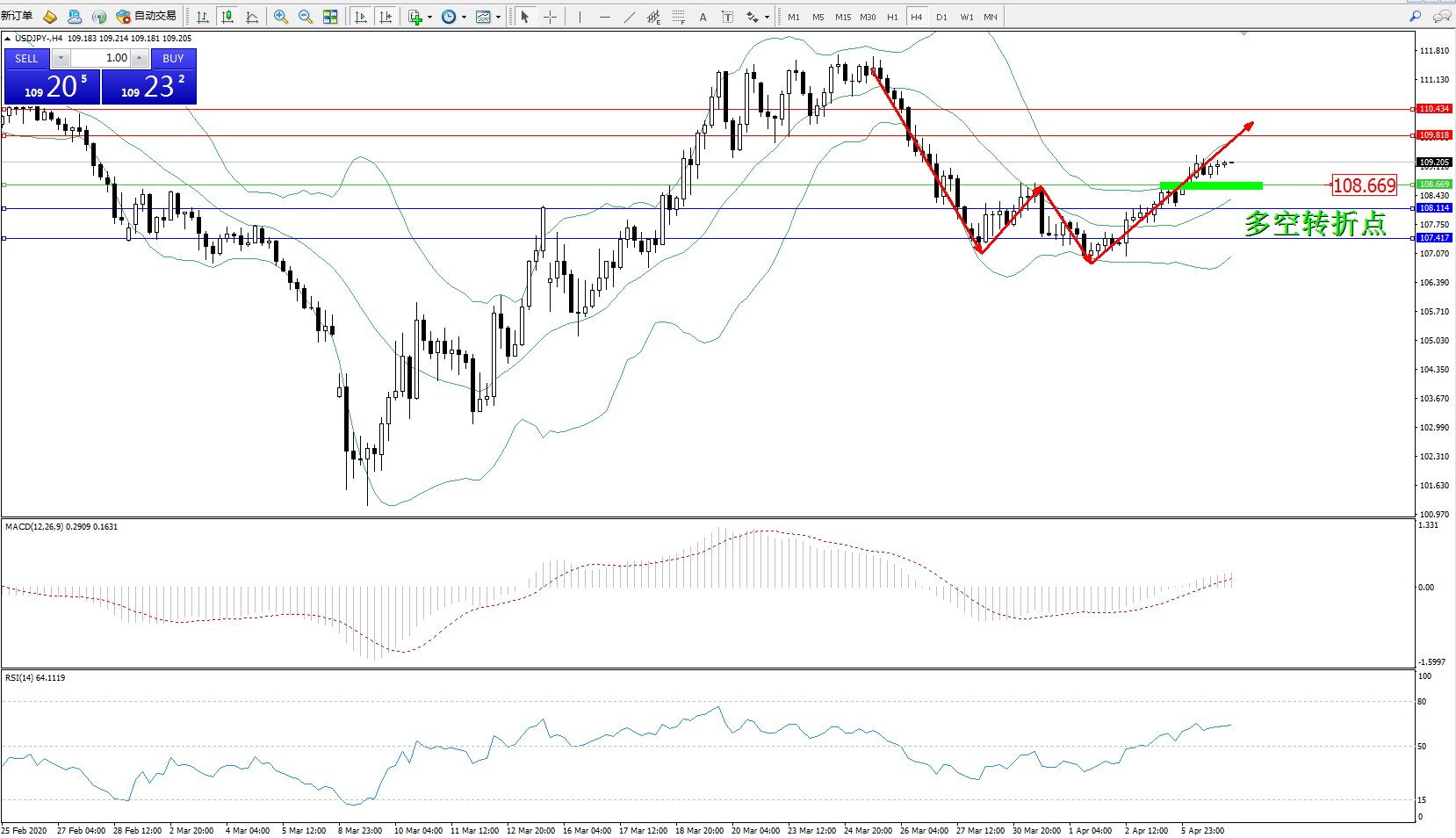
Task: Pick the horizontal line drawing tool
Action: click(x=604, y=17)
